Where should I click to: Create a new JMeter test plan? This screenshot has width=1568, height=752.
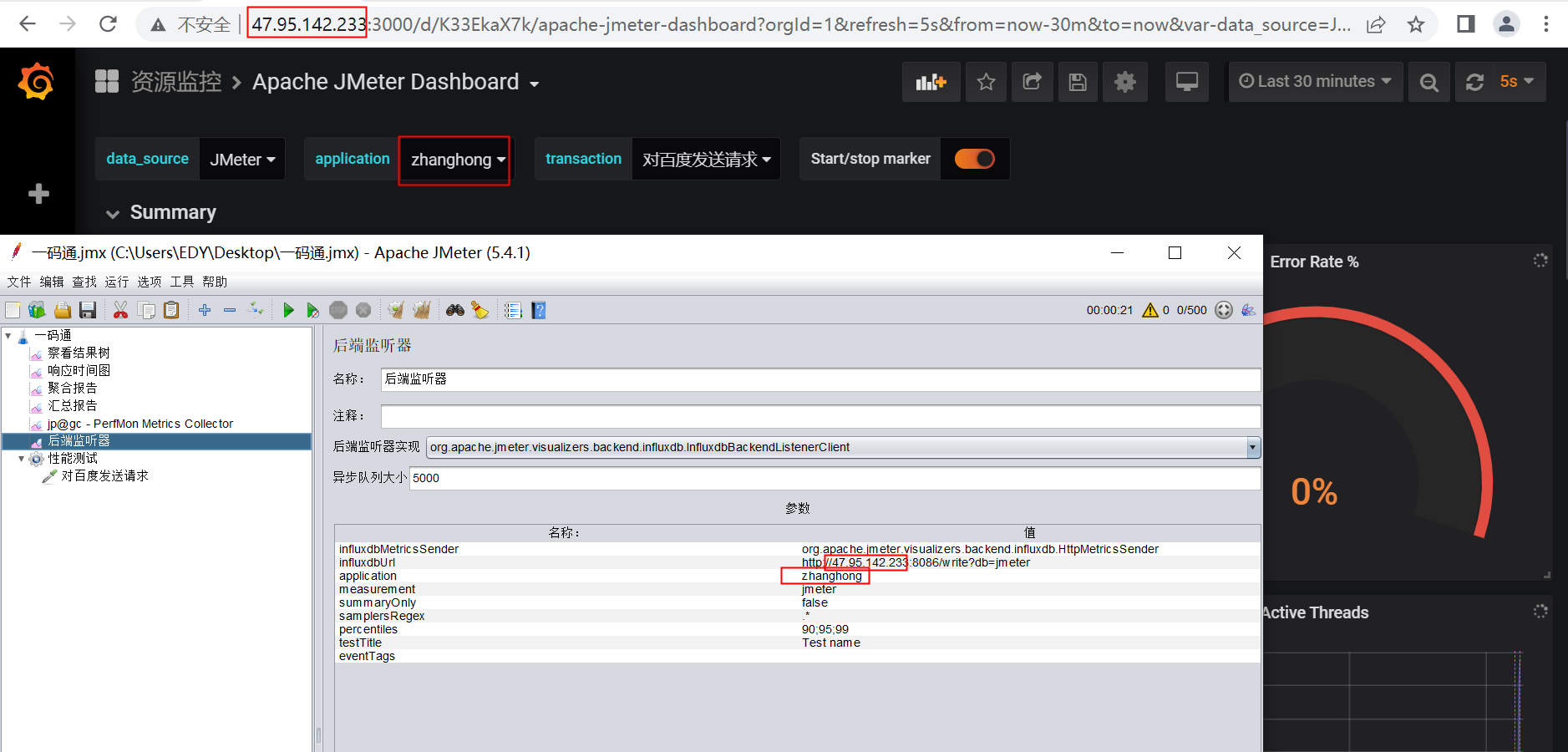tap(13, 311)
